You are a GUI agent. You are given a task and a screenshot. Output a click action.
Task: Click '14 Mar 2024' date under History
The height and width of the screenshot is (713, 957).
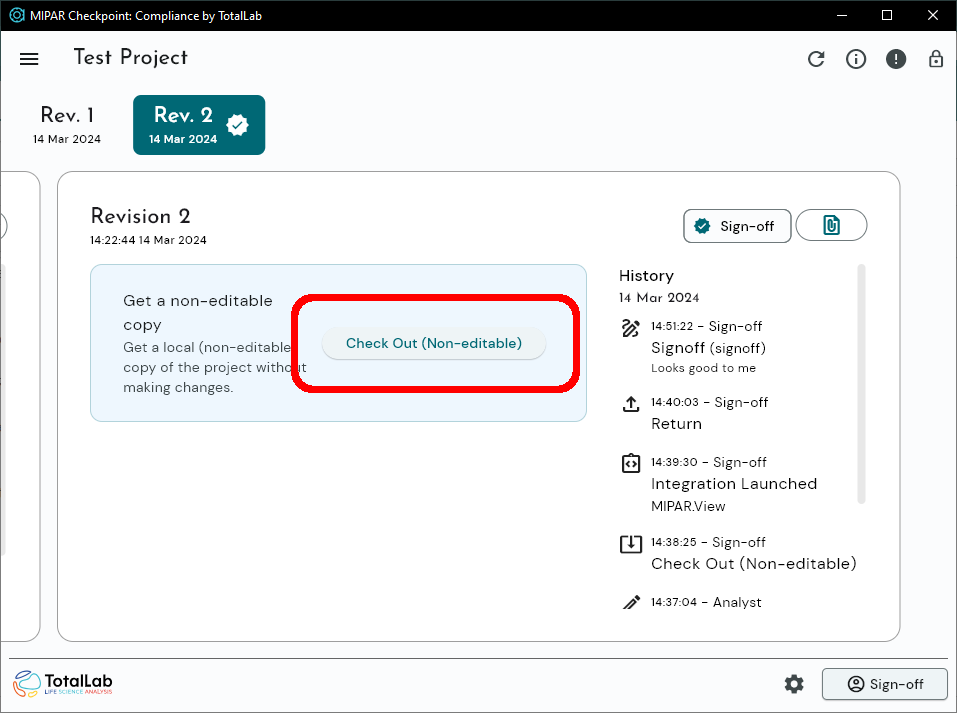tap(659, 298)
